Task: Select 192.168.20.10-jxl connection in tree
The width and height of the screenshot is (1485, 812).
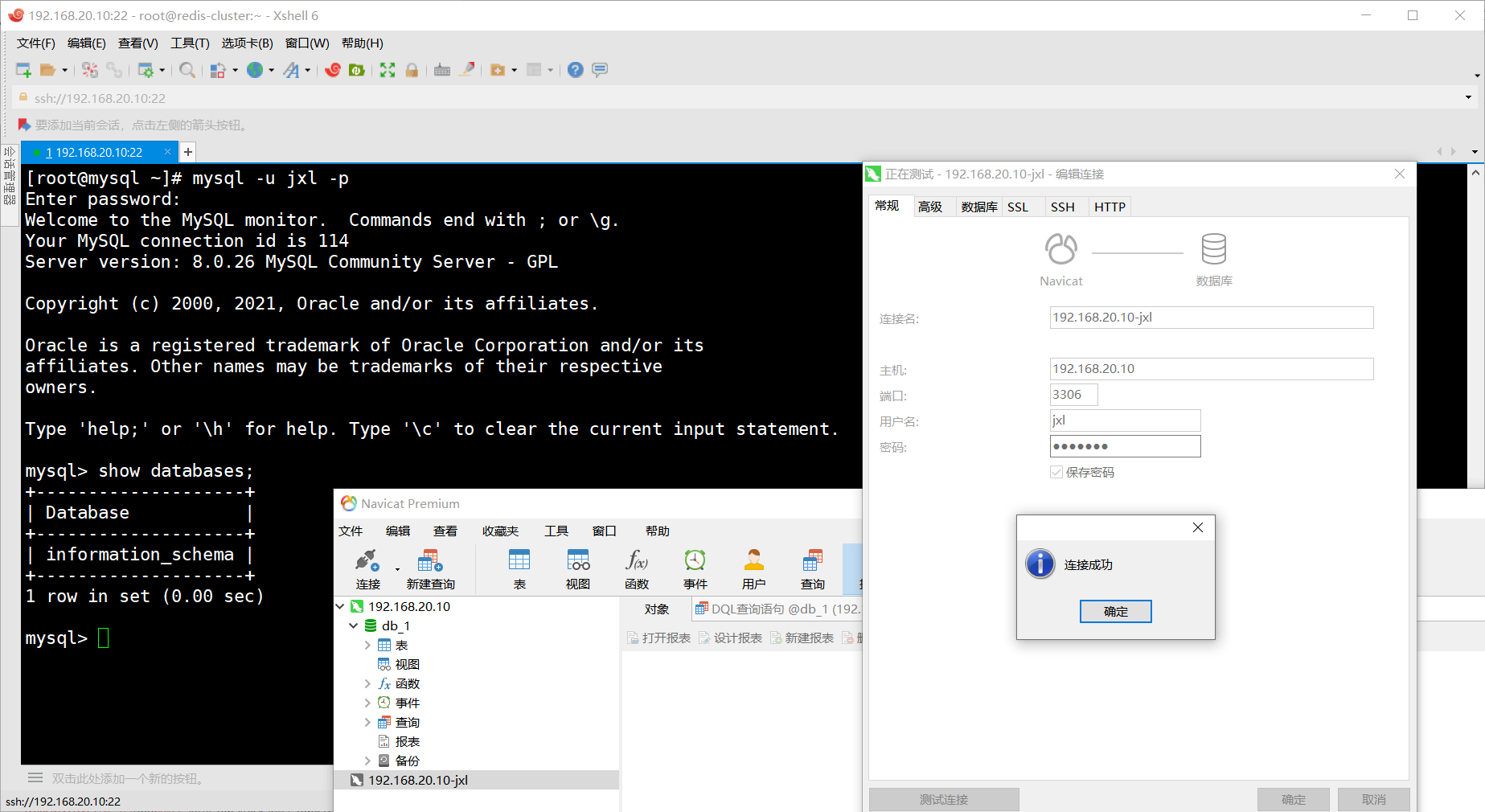Action: tap(476, 780)
